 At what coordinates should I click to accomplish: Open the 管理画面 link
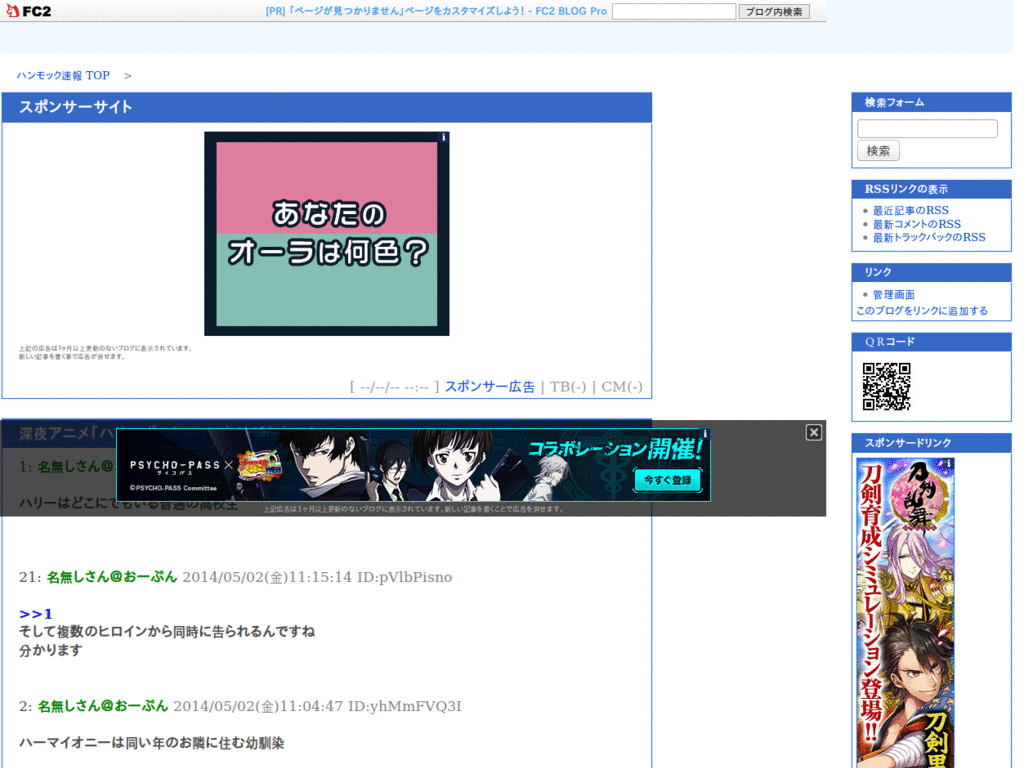[x=893, y=295]
